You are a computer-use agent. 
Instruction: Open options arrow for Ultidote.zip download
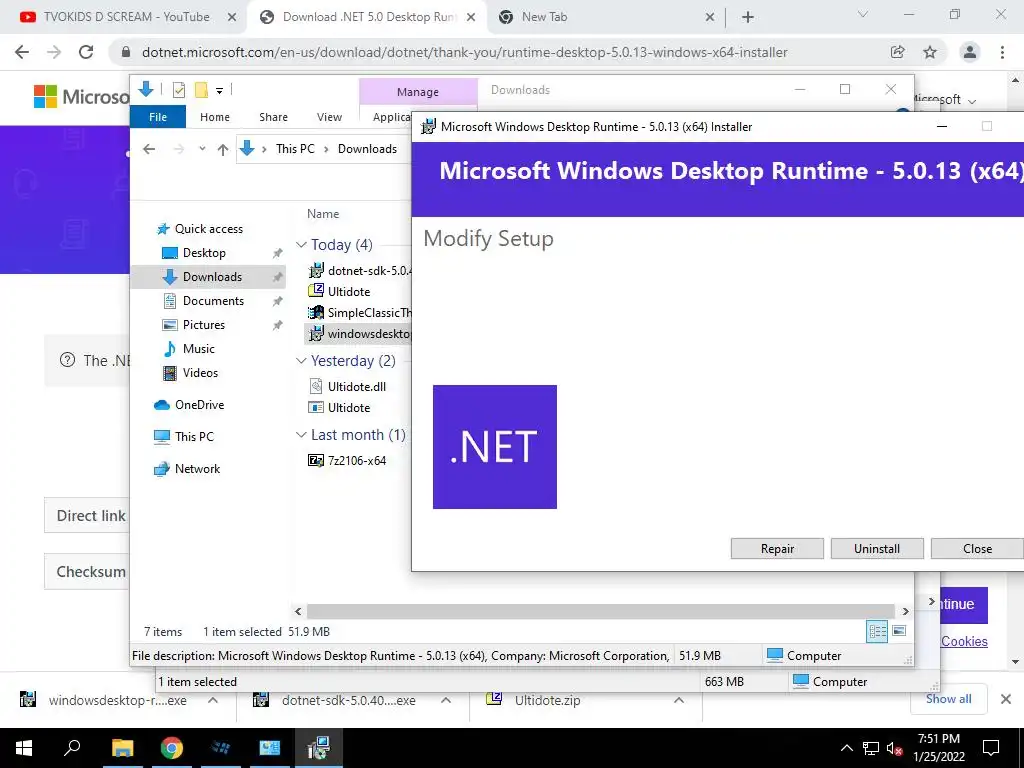pos(679,700)
